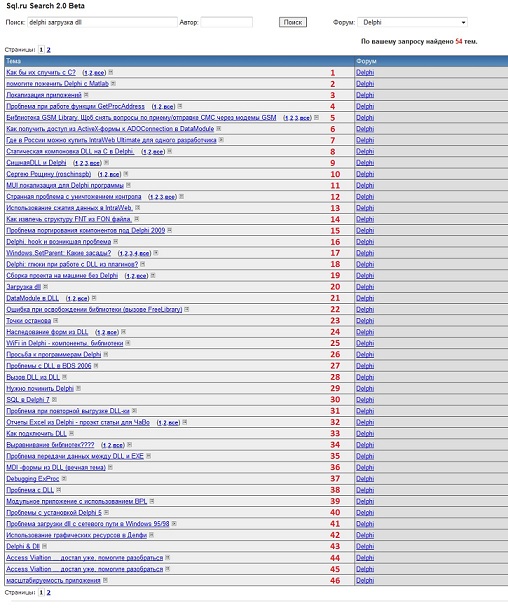Open the Форум dropdown showing Delphi
Viewport: 508px width, 610px height.
pos(412,23)
